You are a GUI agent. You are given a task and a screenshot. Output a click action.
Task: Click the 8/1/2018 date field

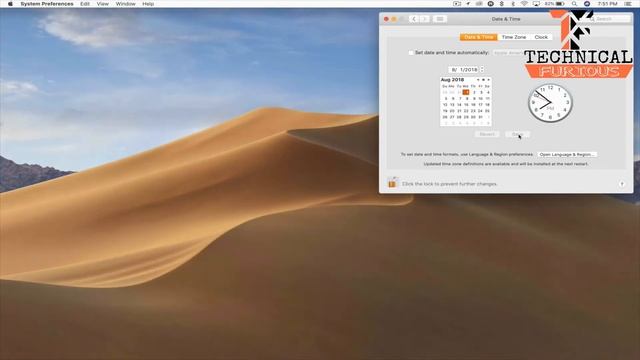(x=464, y=70)
